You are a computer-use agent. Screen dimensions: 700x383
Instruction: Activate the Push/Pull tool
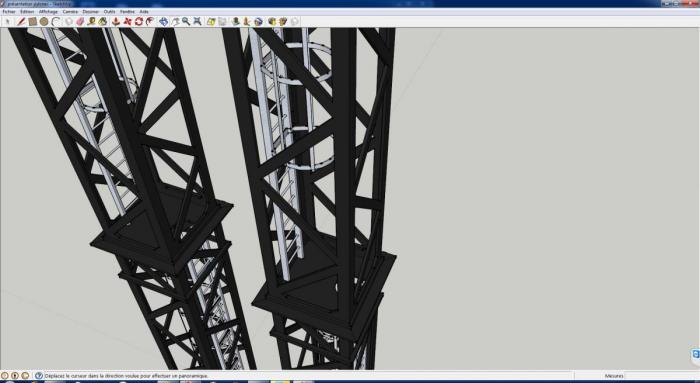click(x=116, y=21)
